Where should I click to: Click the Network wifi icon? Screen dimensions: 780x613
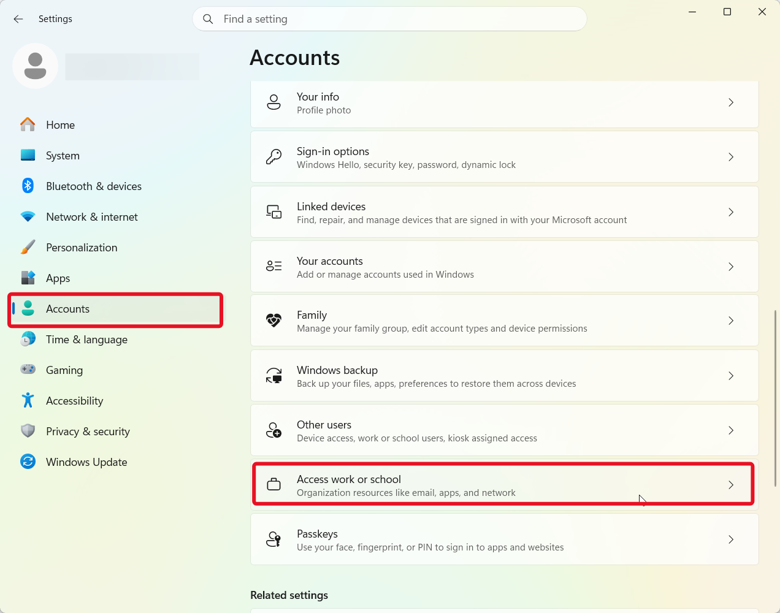28,216
